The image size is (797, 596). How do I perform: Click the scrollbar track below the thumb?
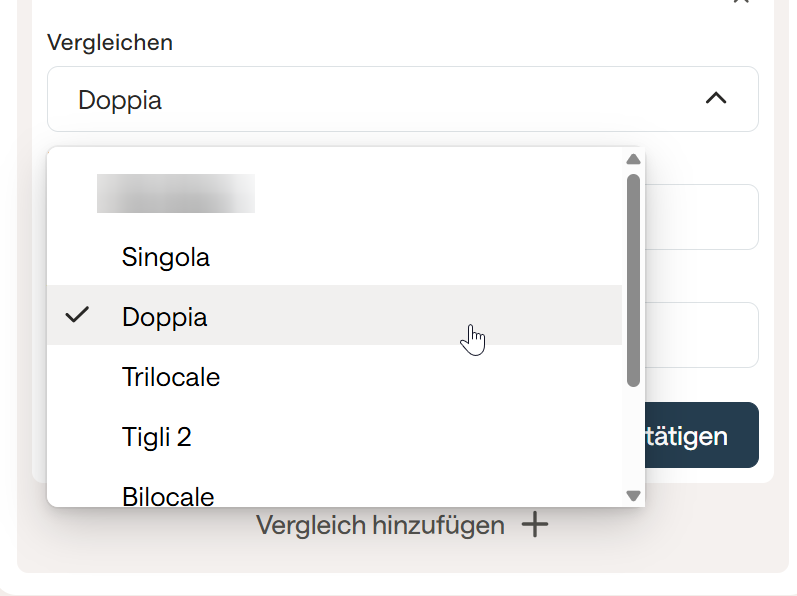633,437
